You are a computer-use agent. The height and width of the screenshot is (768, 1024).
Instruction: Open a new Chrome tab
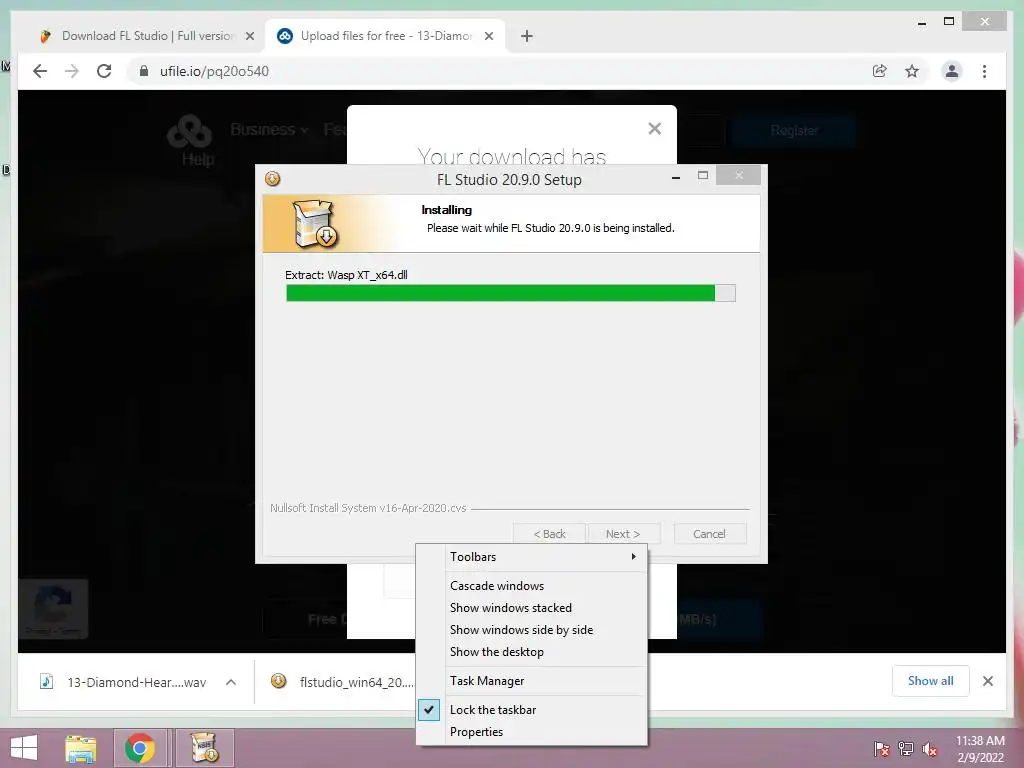tap(527, 36)
